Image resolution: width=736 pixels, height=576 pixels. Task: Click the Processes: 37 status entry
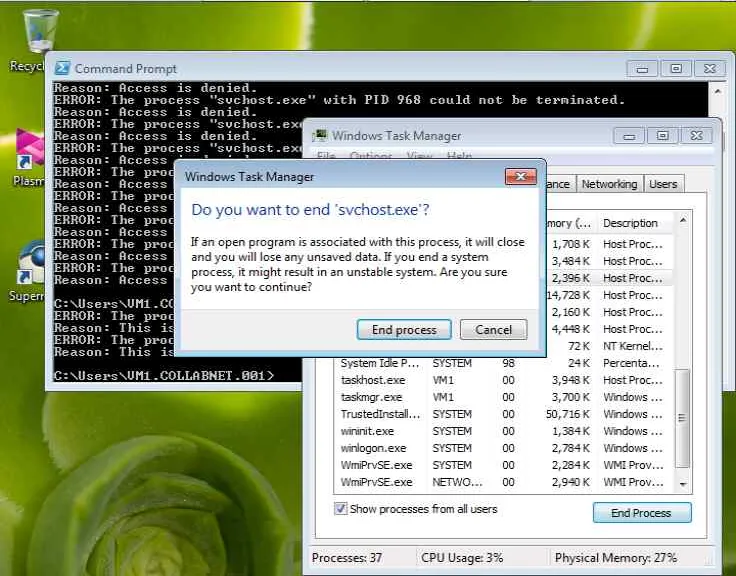[347, 558]
